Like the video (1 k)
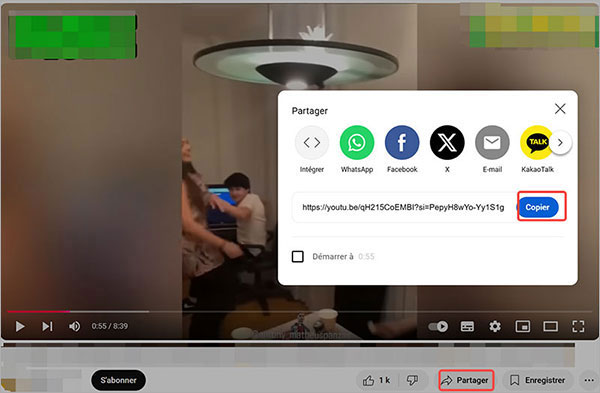 pos(377,380)
